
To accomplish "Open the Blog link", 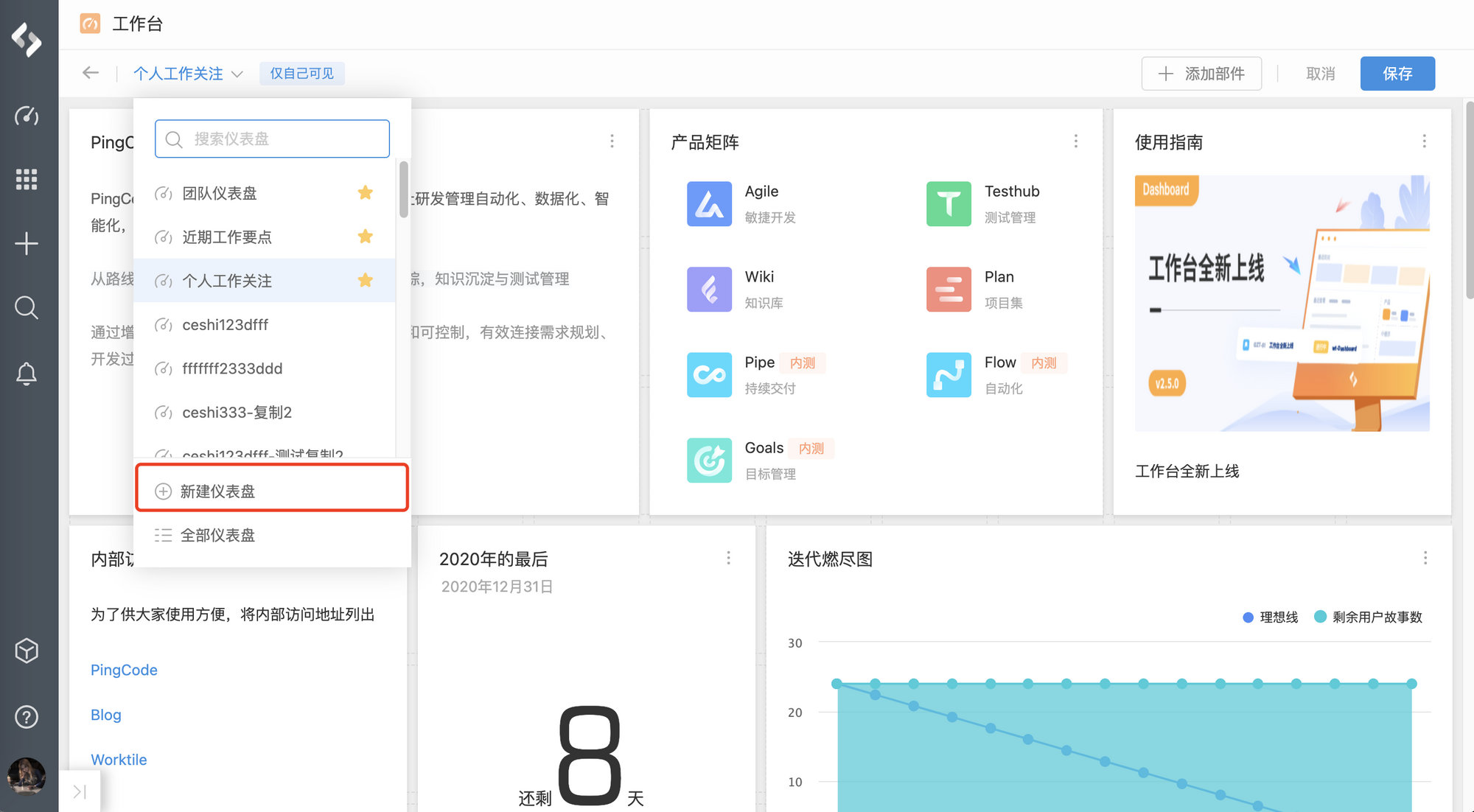I will (106, 715).
